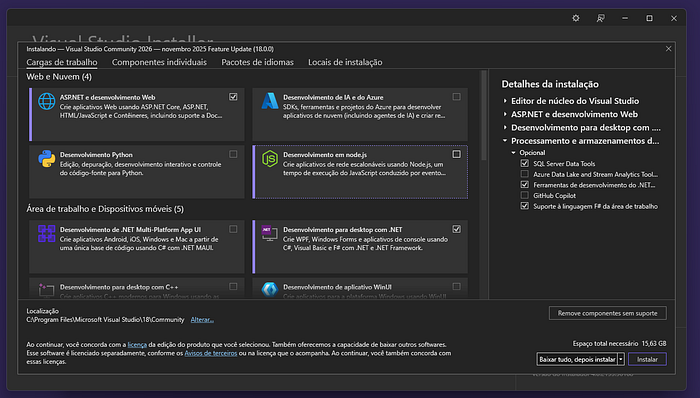The image size is (700, 398).
Task: Check Desenvolvimento de IA e do Azure
Action: point(456,97)
